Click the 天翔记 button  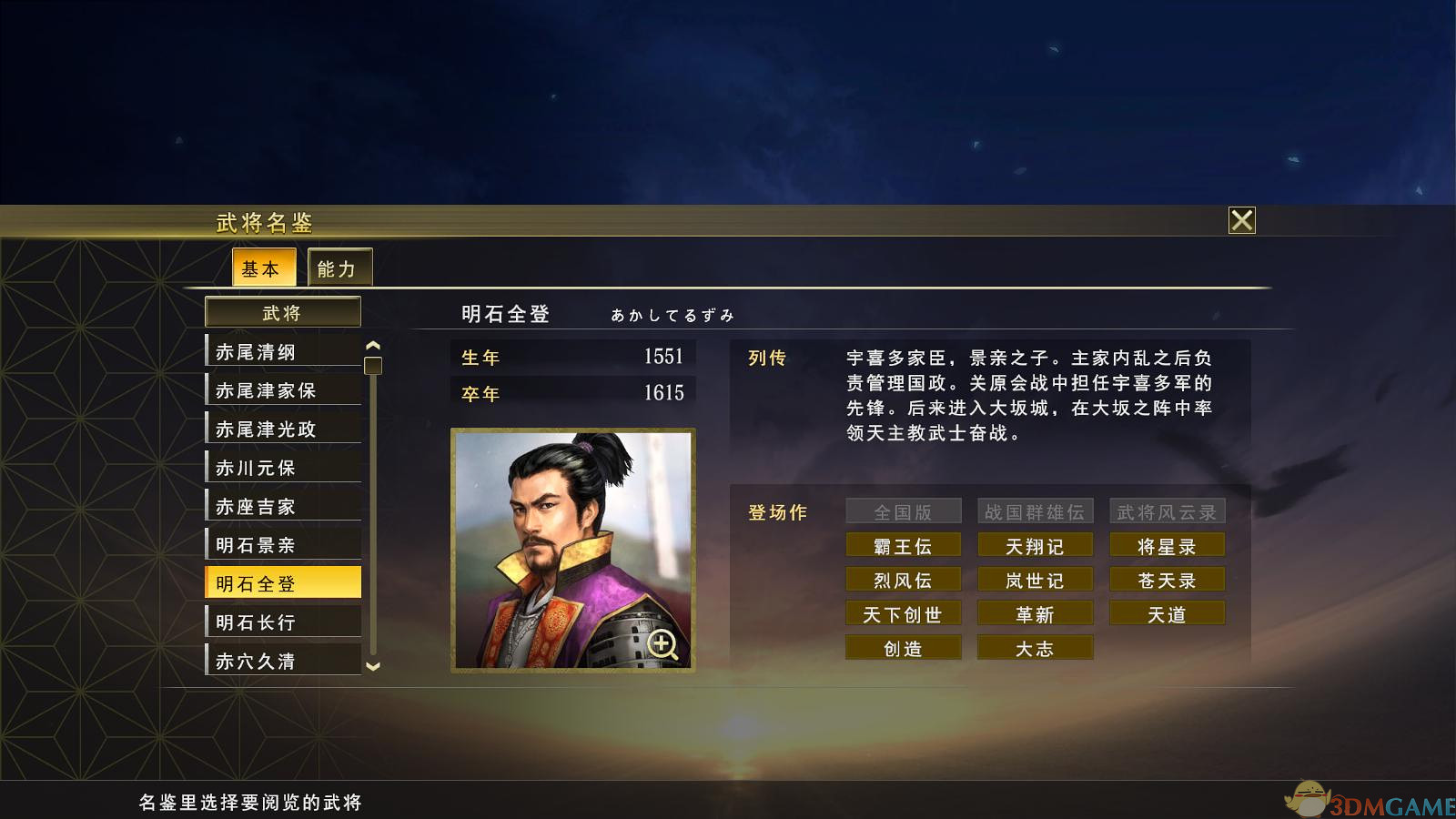pyautogui.click(x=1035, y=546)
